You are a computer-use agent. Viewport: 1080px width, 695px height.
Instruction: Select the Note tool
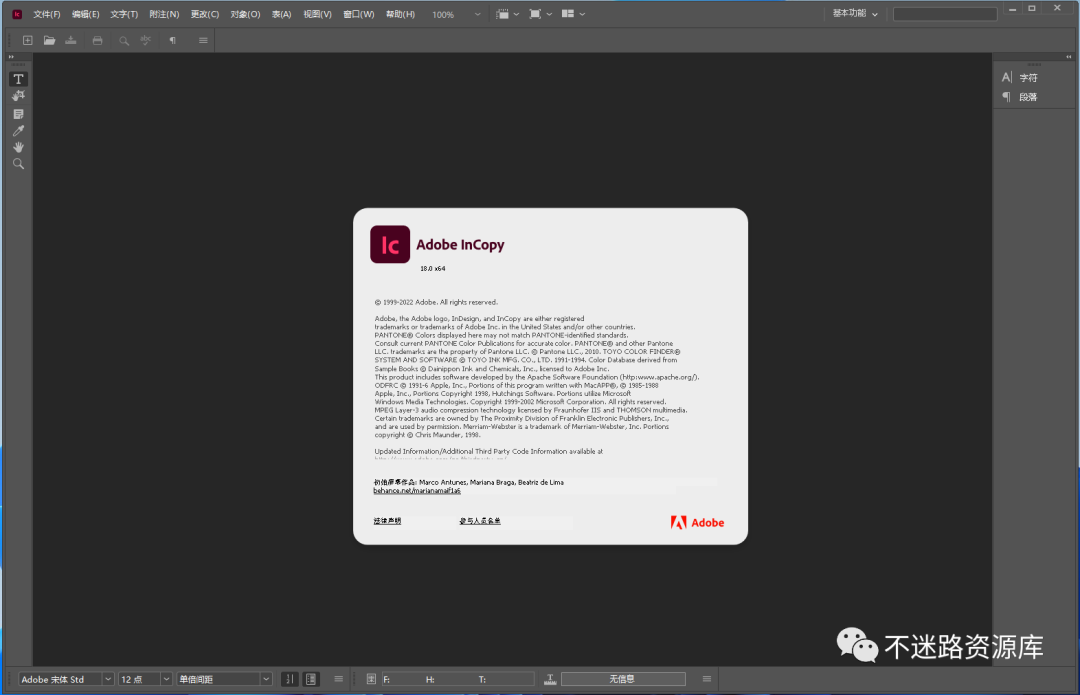tap(19, 114)
